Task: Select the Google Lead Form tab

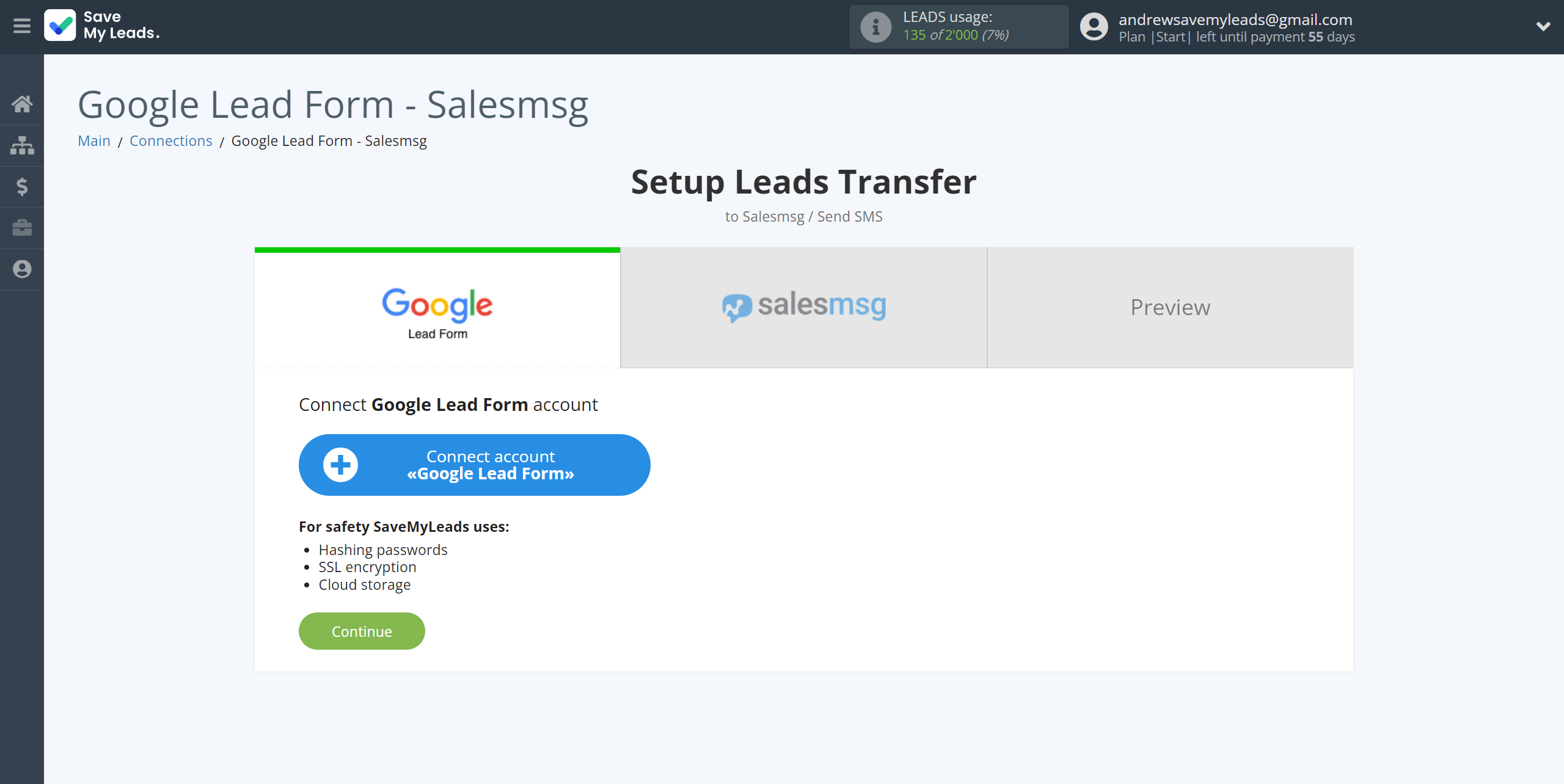Action: (437, 308)
